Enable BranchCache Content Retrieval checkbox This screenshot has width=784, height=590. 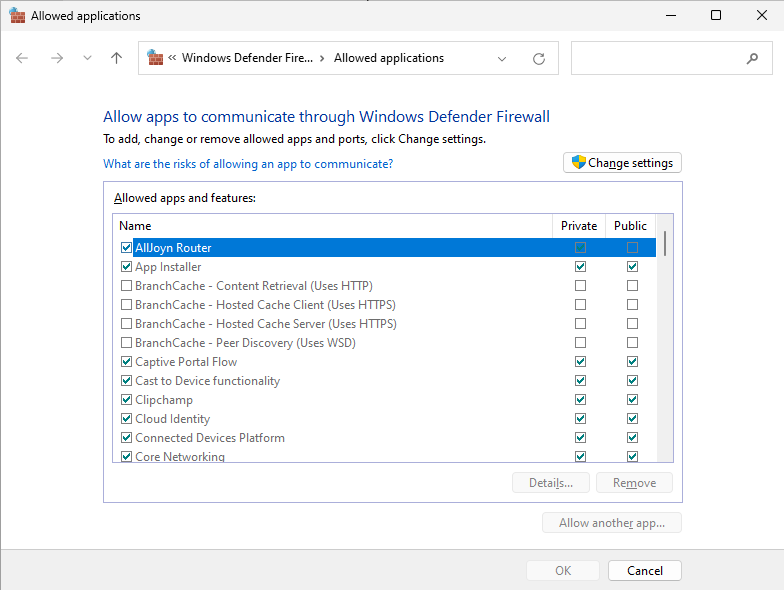click(x=126, y=286)
